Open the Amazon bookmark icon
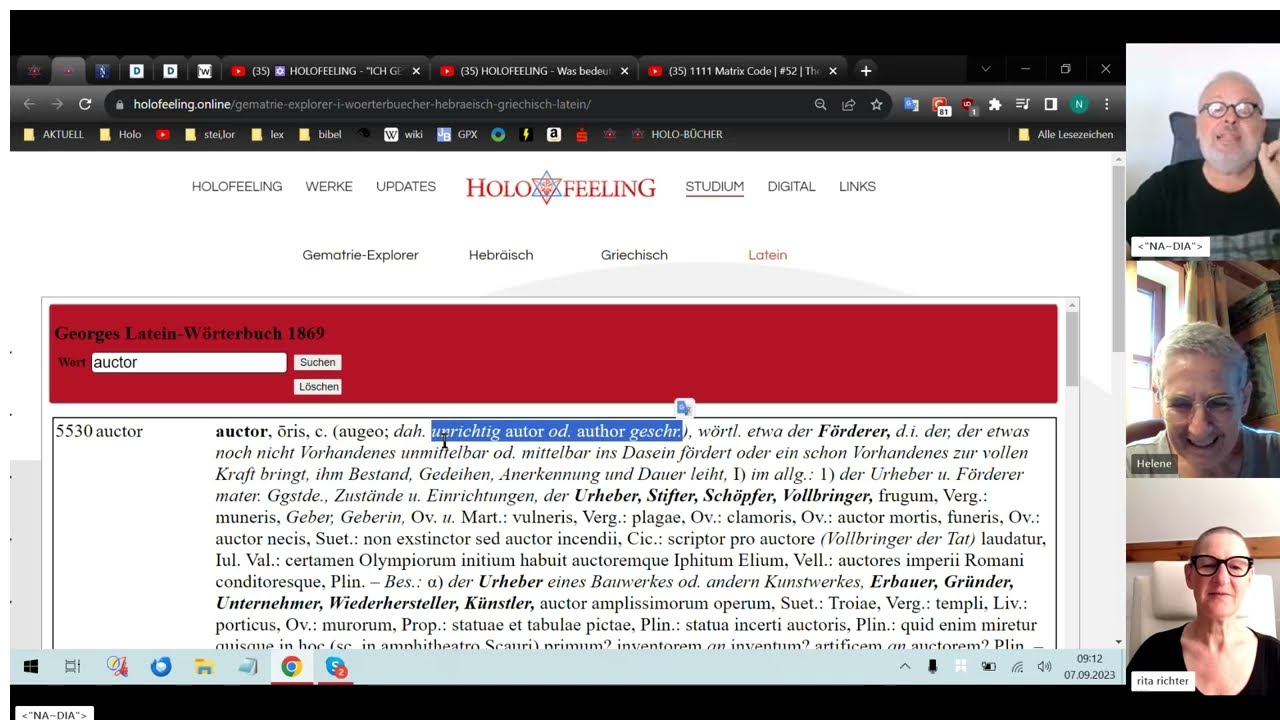 pyautogui.click(x=553, y=134)
